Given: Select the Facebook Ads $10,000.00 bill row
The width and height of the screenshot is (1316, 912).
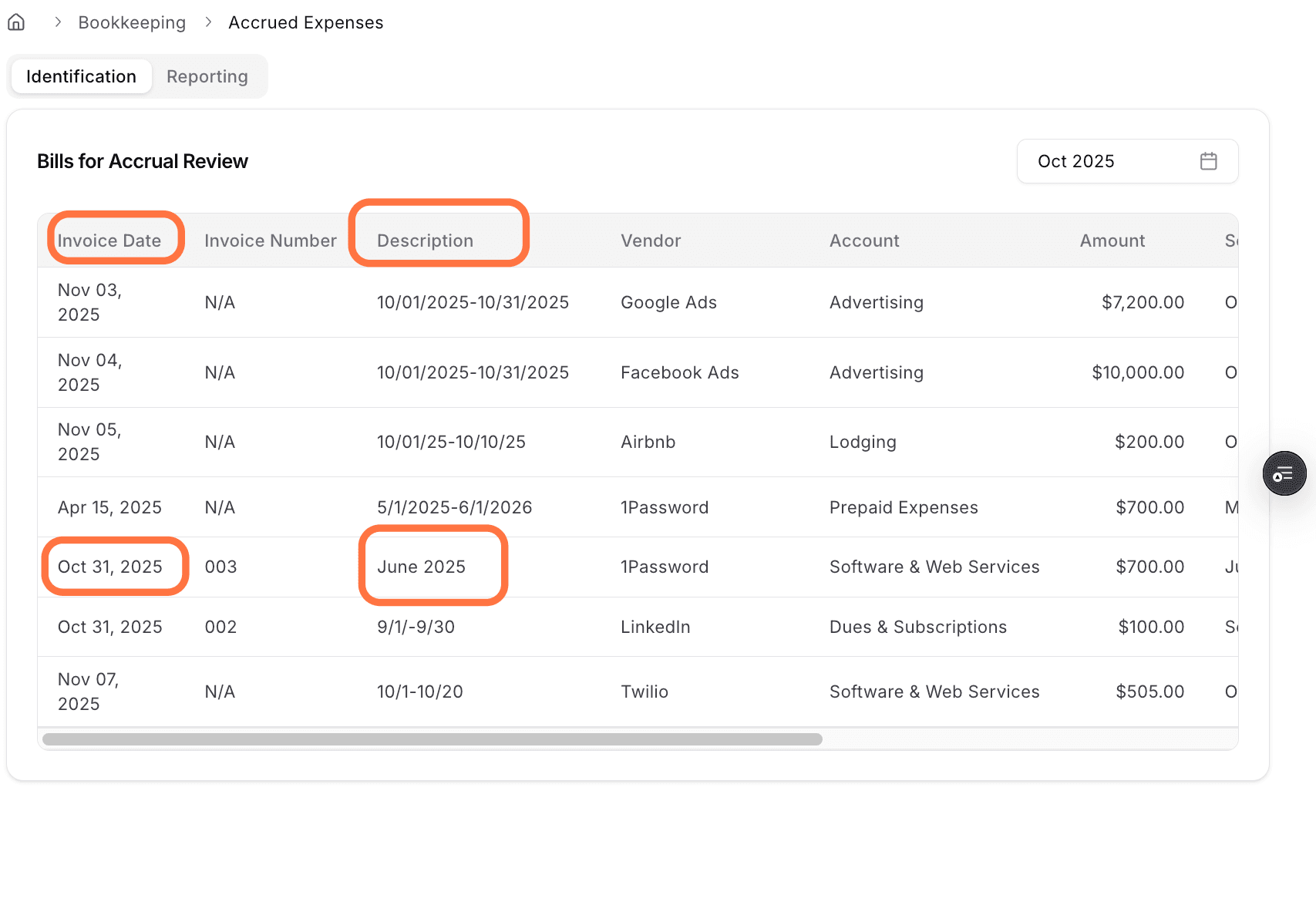Looking at the screenshot, I should (x=679, y=372).
